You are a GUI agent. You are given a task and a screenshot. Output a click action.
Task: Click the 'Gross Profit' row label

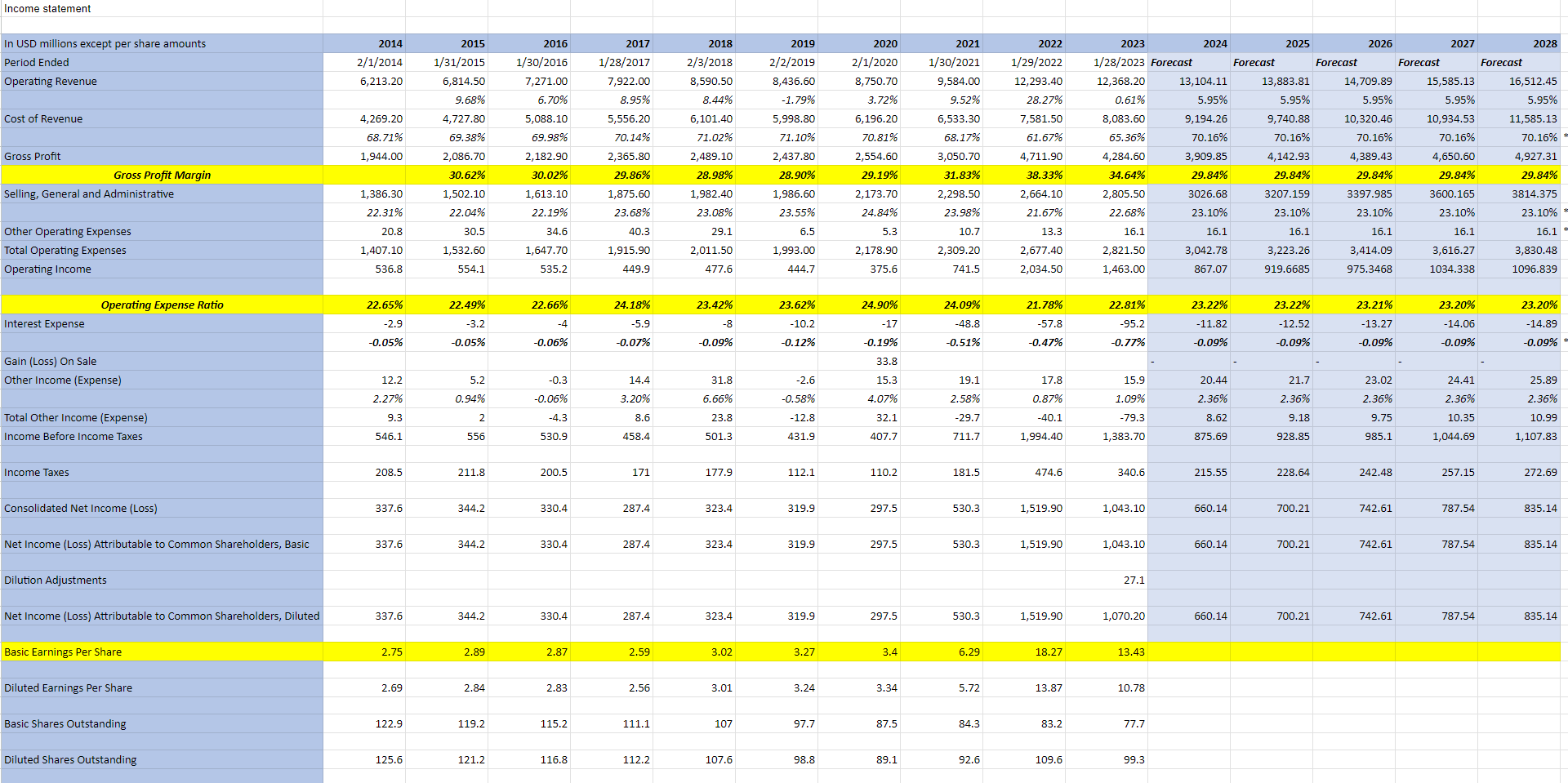click(162, 157)
